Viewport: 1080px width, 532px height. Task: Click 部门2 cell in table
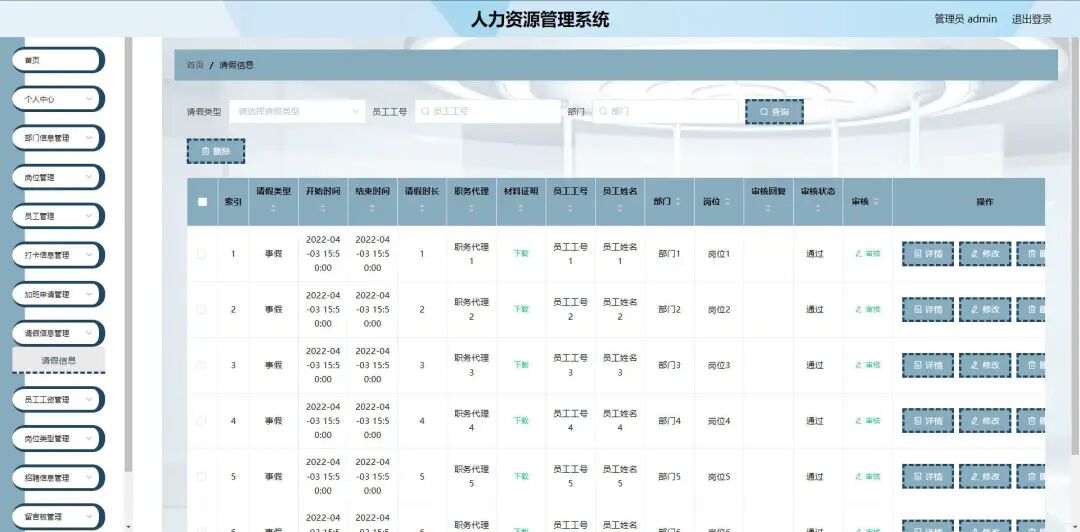[x=669, y=309]
